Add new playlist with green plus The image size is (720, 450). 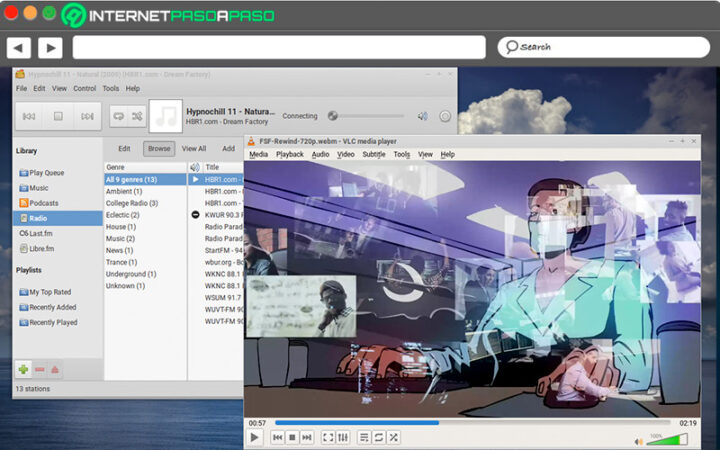pos(23,370)
